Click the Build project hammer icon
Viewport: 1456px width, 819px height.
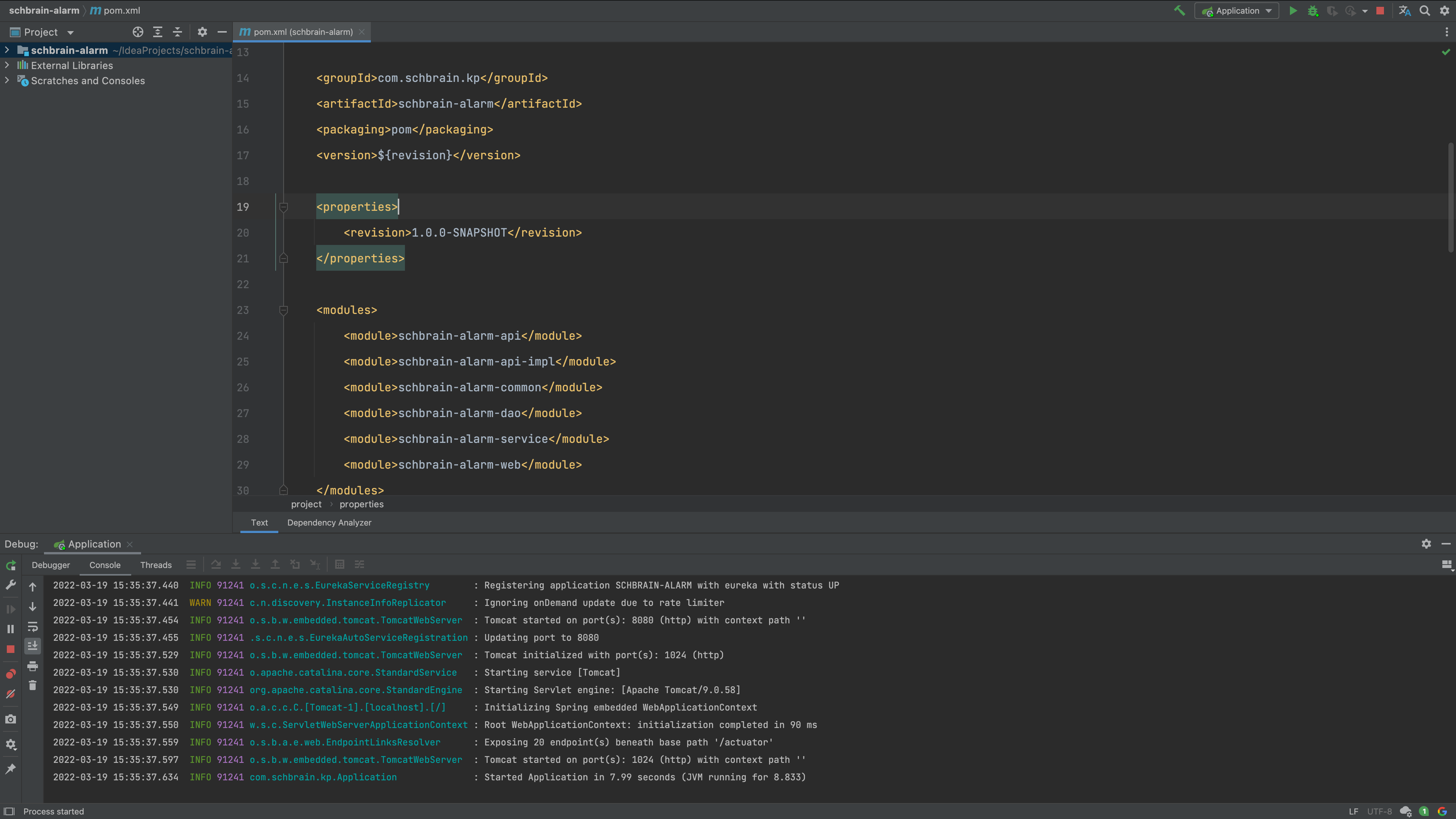click(x=1179, y=11)
